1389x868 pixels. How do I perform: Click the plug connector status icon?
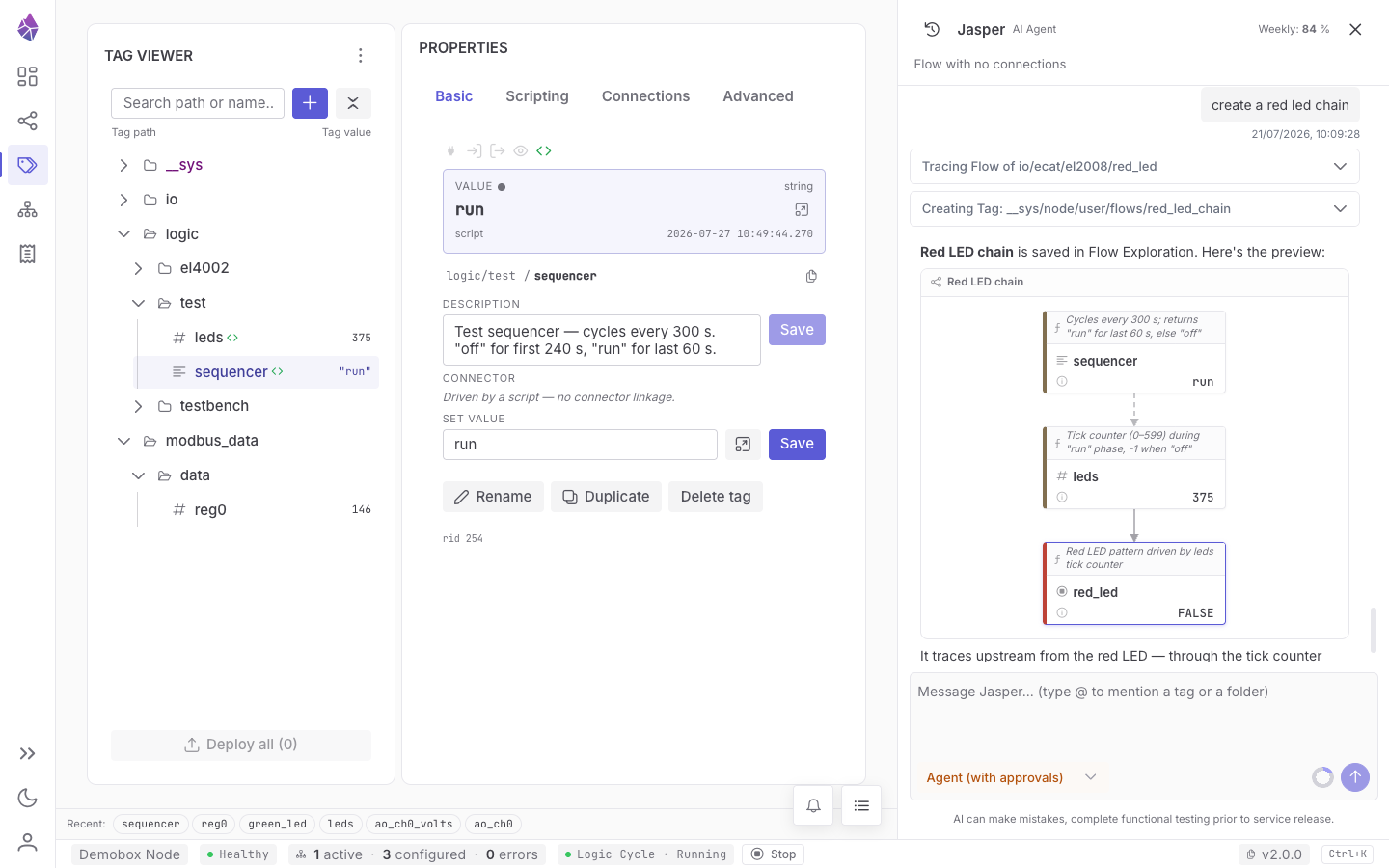point(450,150)
